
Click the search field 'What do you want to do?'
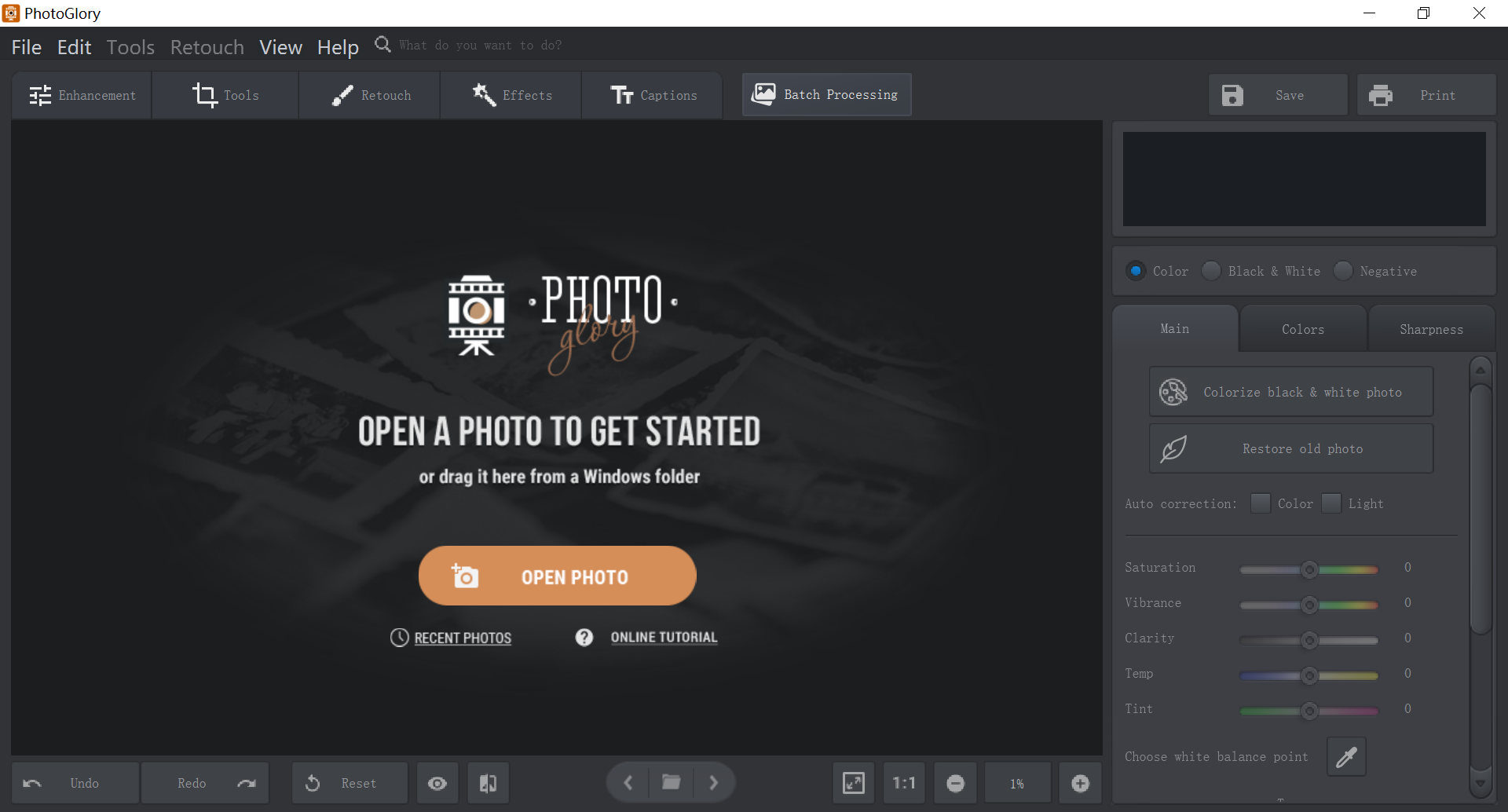(x=480, y=46)
